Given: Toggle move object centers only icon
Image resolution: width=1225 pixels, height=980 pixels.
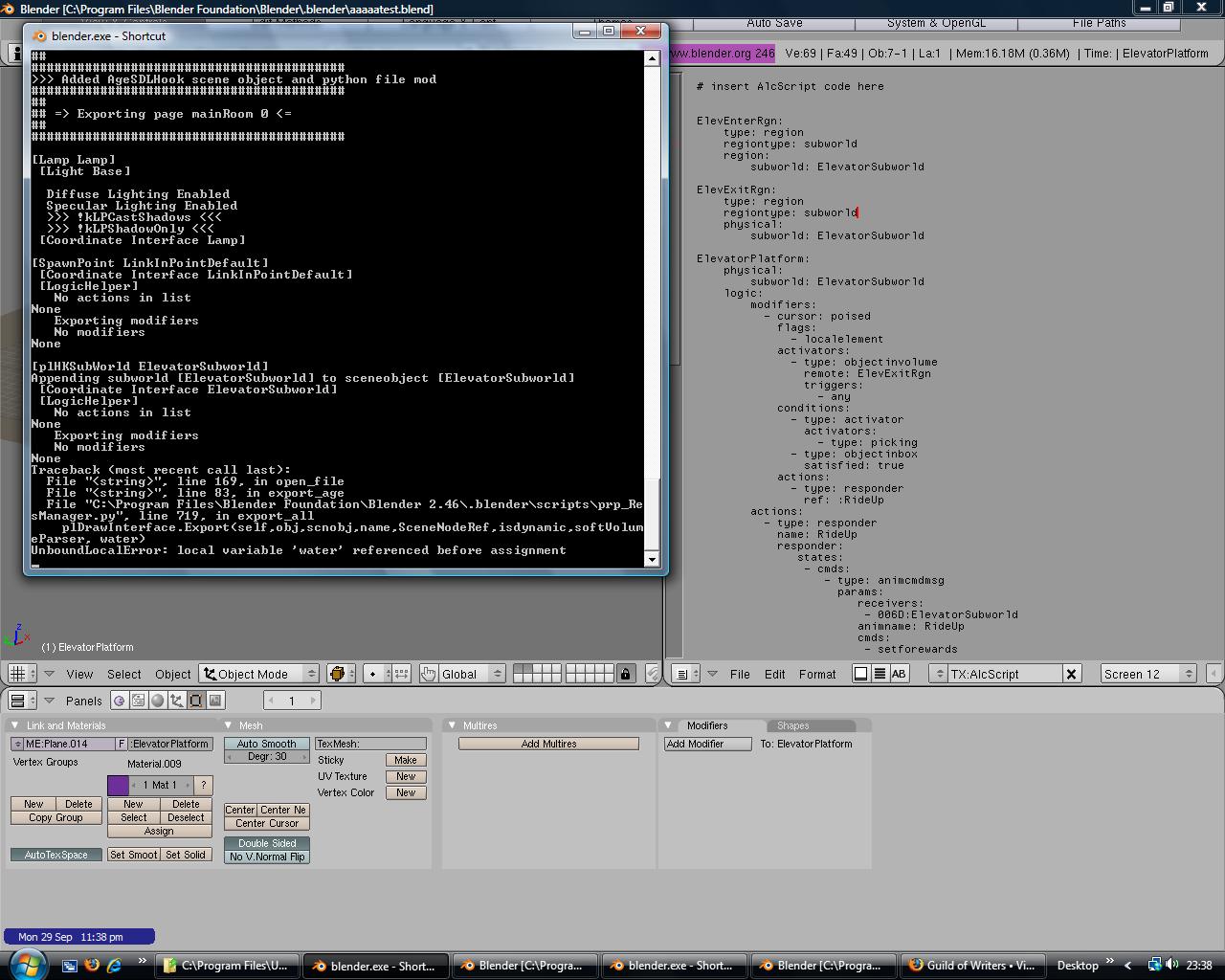Looking at the screenshot, I should click(401, 674).
